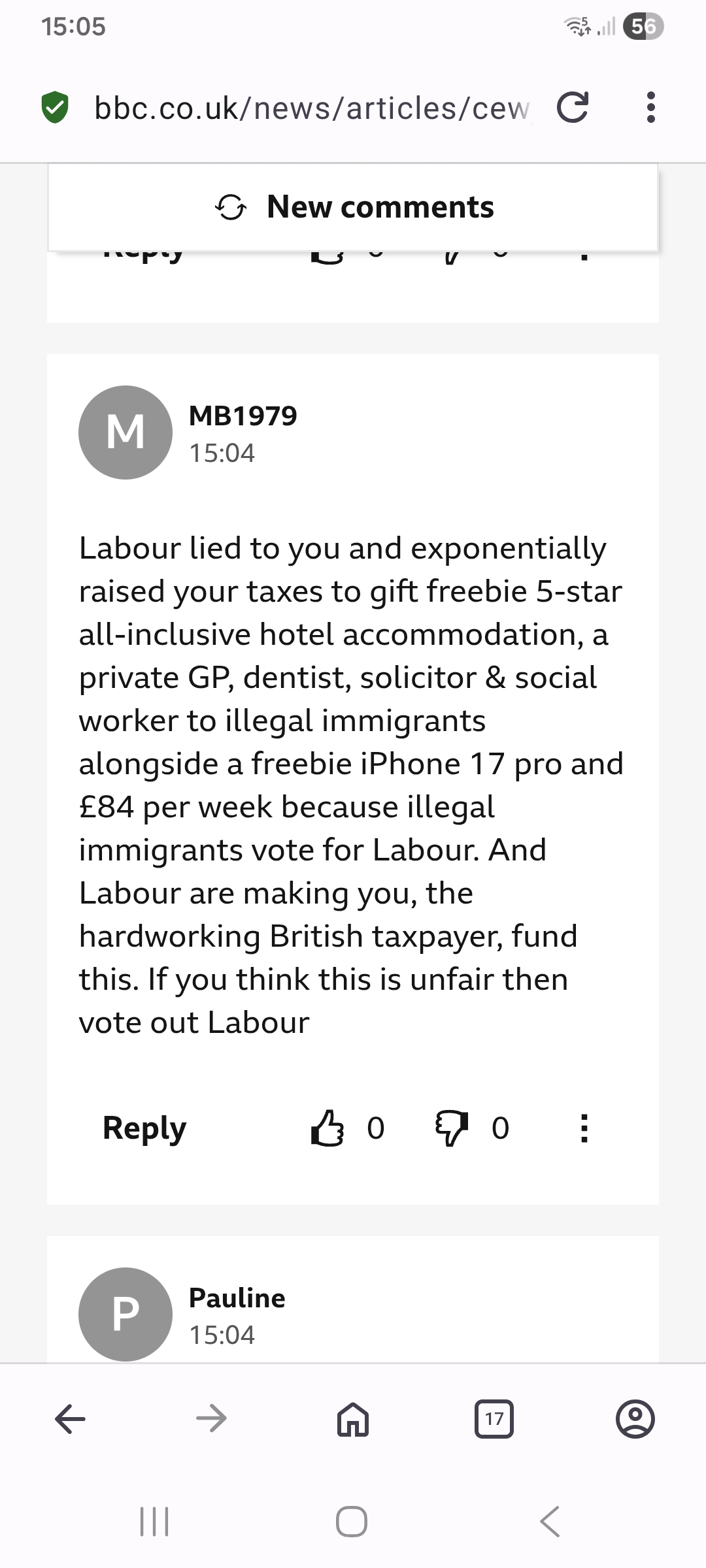Open the browser account profile icon
The width and height of the screenshot is (706, 1568).
[x=635, y=1418]
